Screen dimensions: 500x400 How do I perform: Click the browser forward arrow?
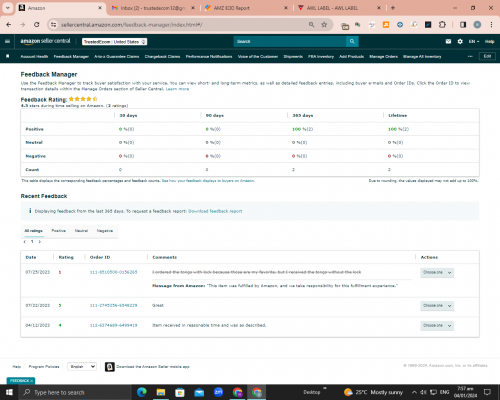tap(23, 25)
